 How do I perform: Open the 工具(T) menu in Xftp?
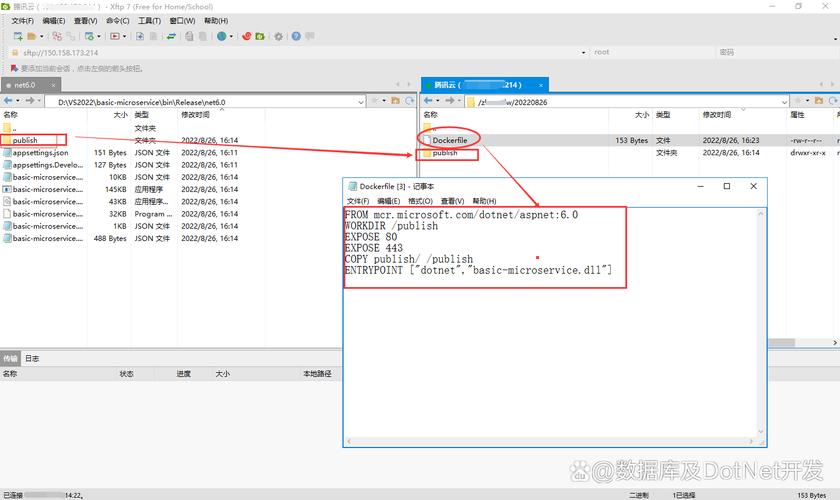point(149,20)
